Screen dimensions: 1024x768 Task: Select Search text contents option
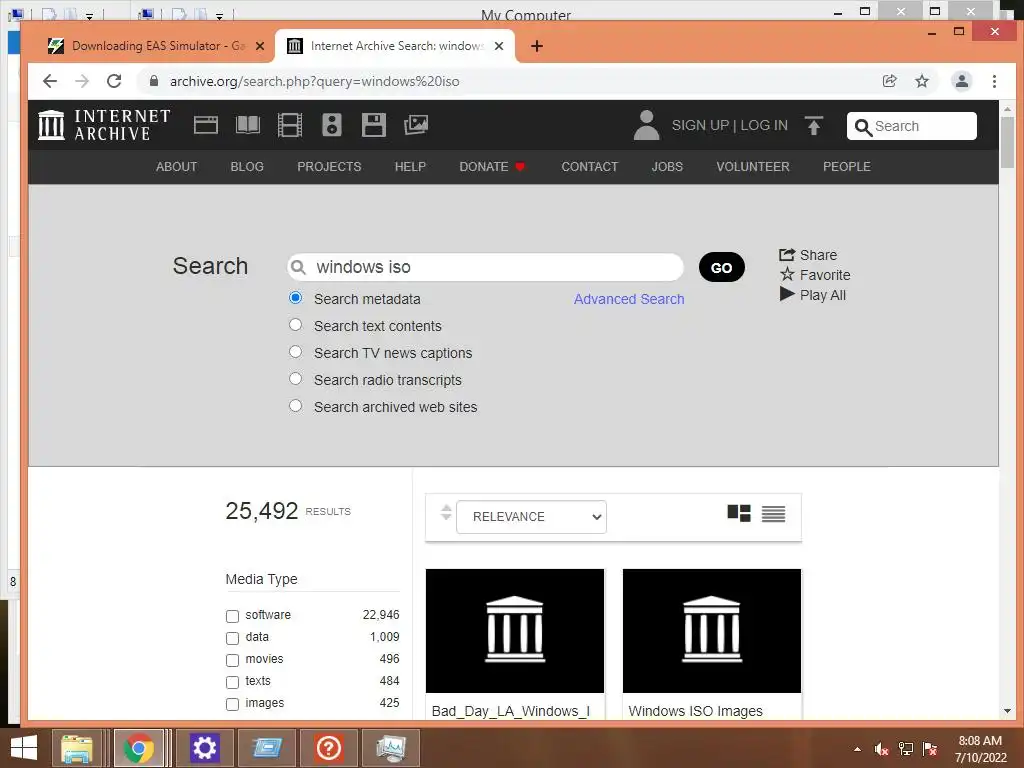click(x=296, y=325)
